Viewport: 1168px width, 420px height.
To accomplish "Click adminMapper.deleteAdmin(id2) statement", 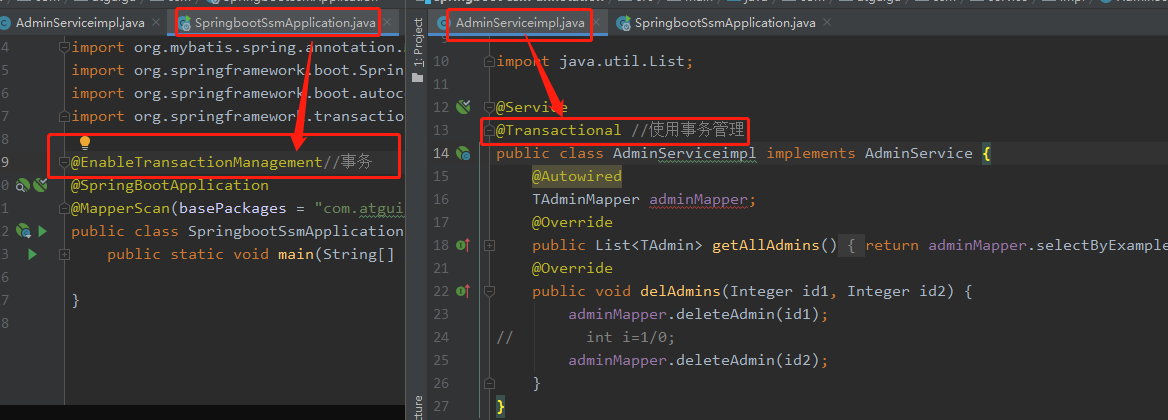I will 698,360.
